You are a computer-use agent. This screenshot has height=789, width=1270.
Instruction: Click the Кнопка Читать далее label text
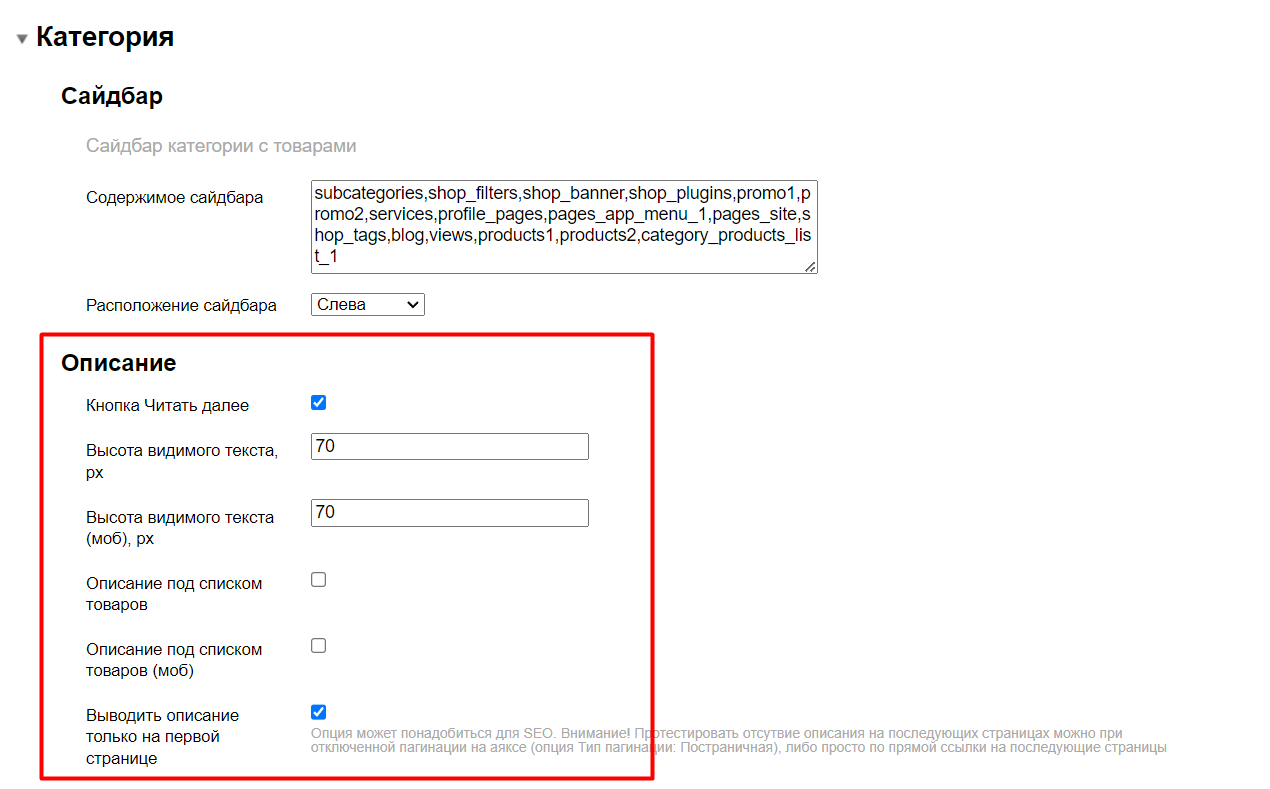point(167,405)
